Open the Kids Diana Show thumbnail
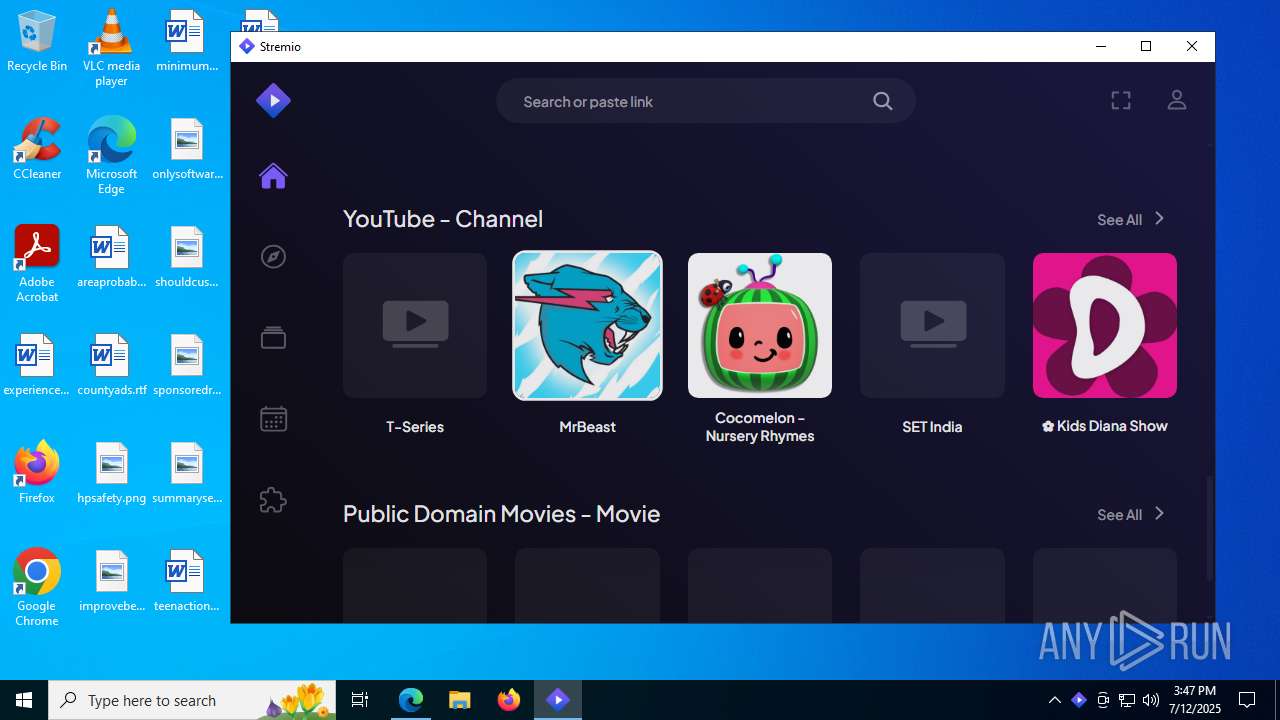The height and width of the screenshot is (720, 1280). click(x=1105, y=325)
